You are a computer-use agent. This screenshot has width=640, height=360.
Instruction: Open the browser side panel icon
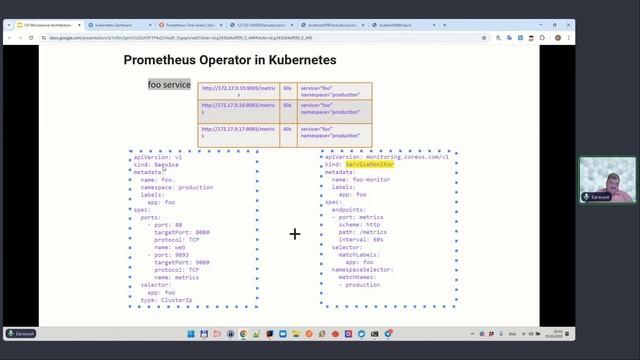tap(542, 38)
